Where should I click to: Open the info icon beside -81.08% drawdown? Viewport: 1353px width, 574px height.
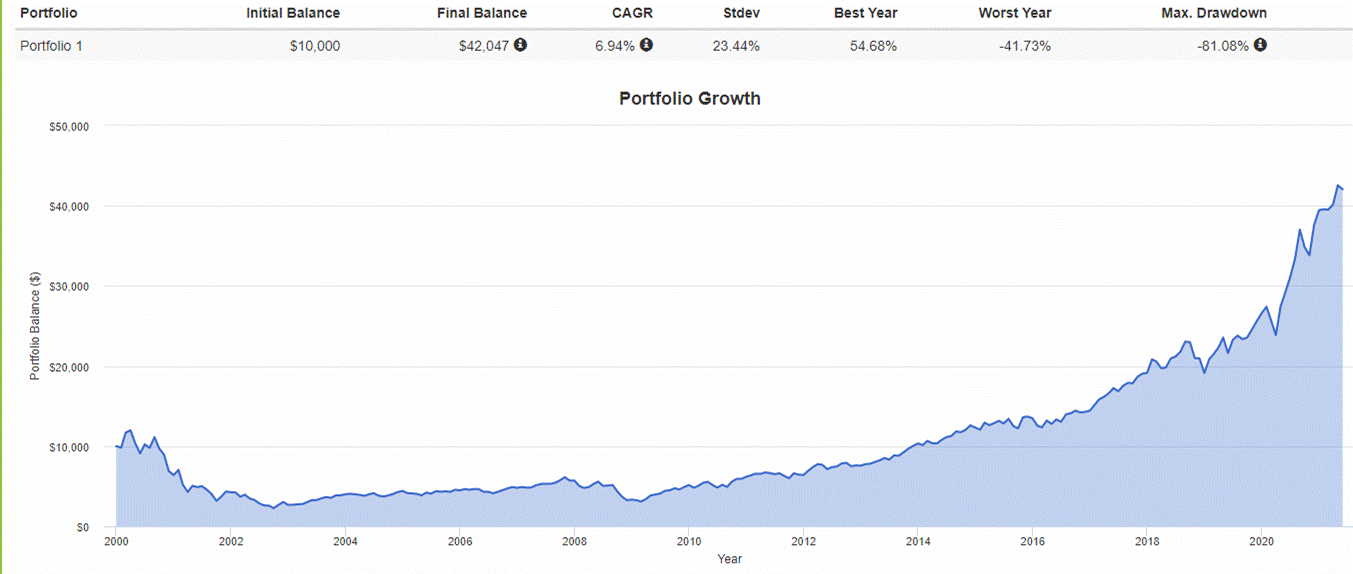(1260, 45)
